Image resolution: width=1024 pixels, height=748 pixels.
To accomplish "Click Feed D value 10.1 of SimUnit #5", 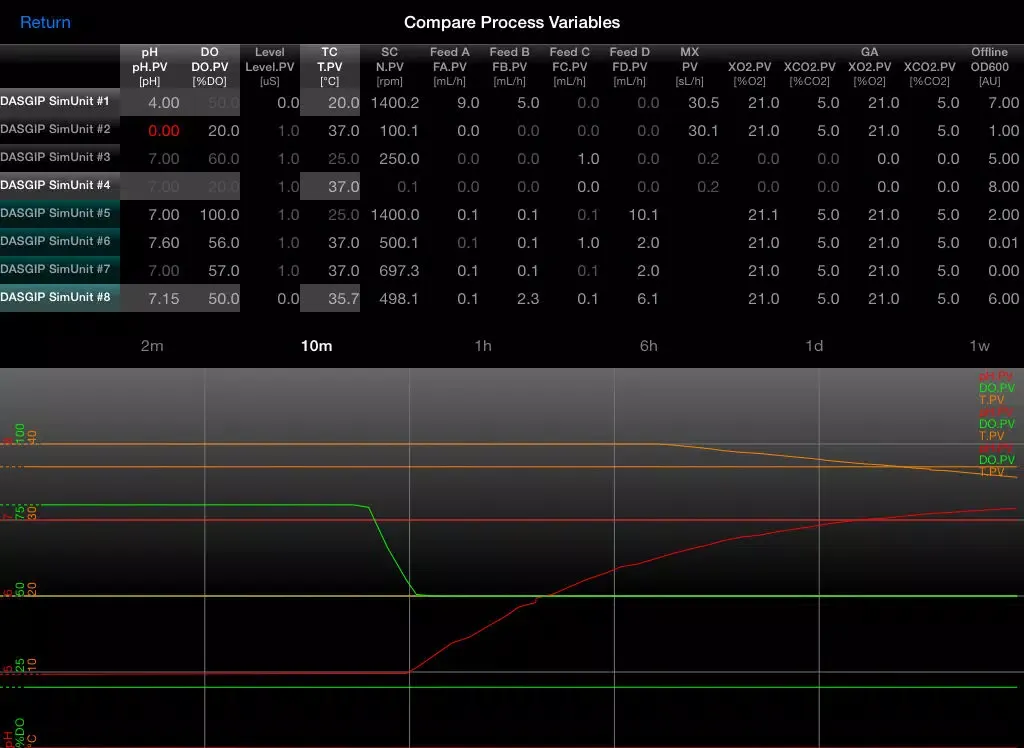I will pyautogui.click(x=643, y=215).
